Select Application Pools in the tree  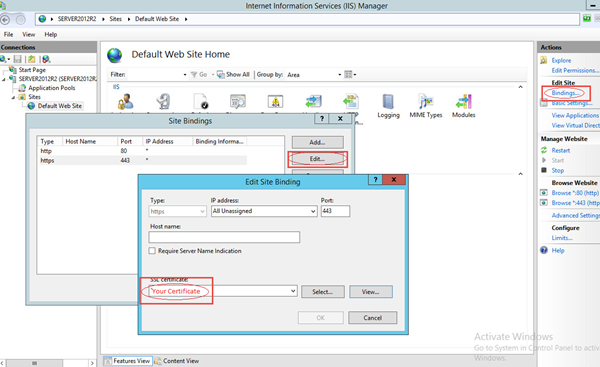tap(52, 88)
